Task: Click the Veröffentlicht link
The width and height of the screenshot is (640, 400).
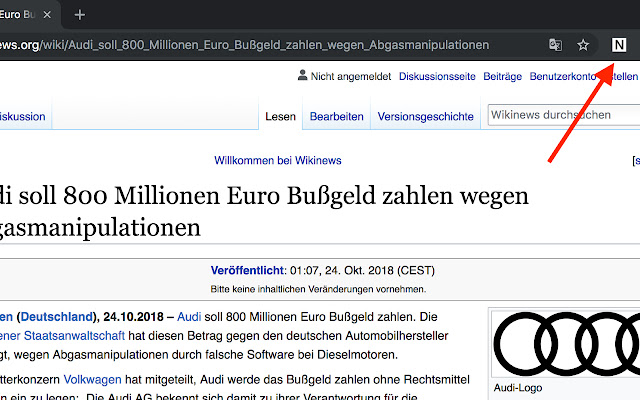Action: pos(247,271)
